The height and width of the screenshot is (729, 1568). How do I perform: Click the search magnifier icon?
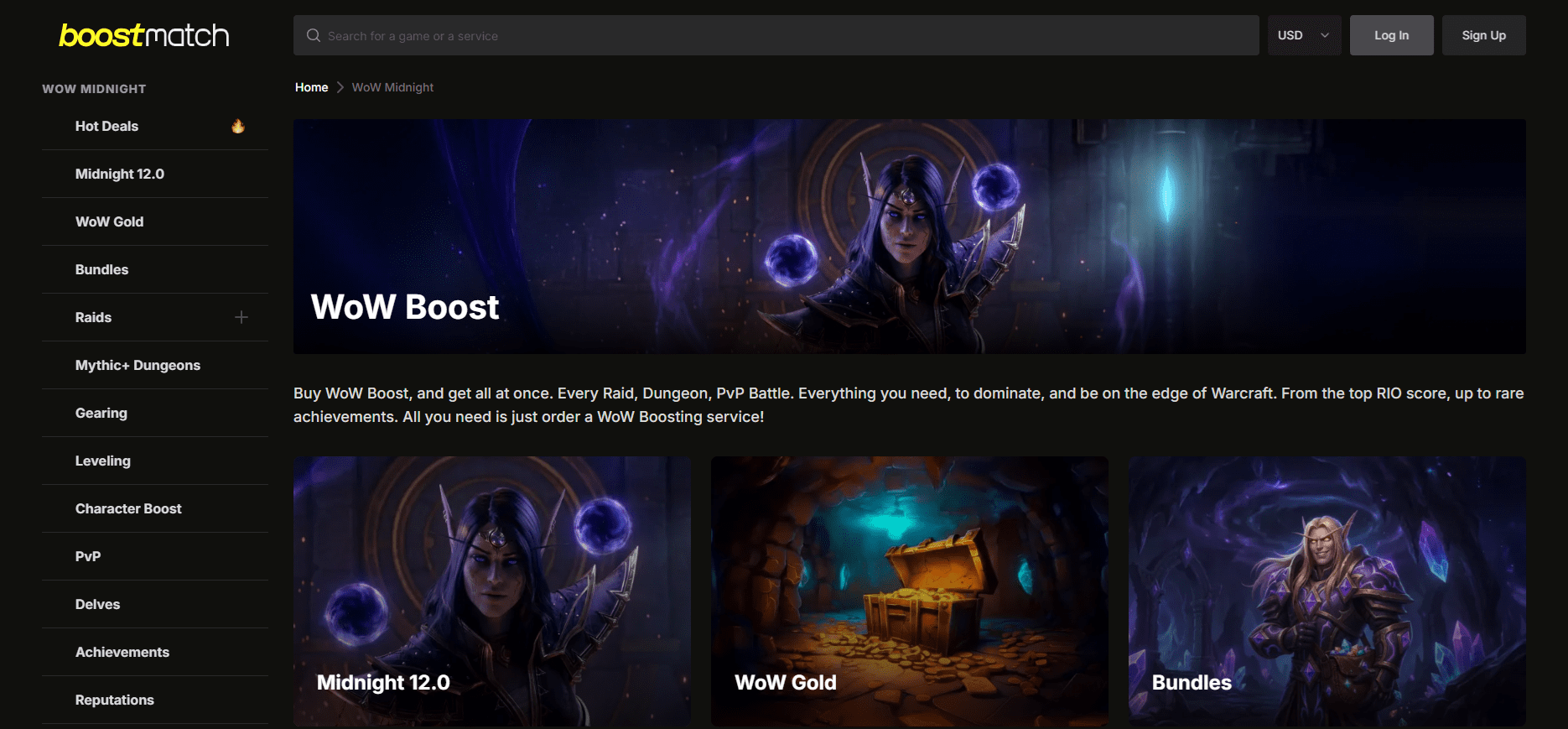[314, 35]
